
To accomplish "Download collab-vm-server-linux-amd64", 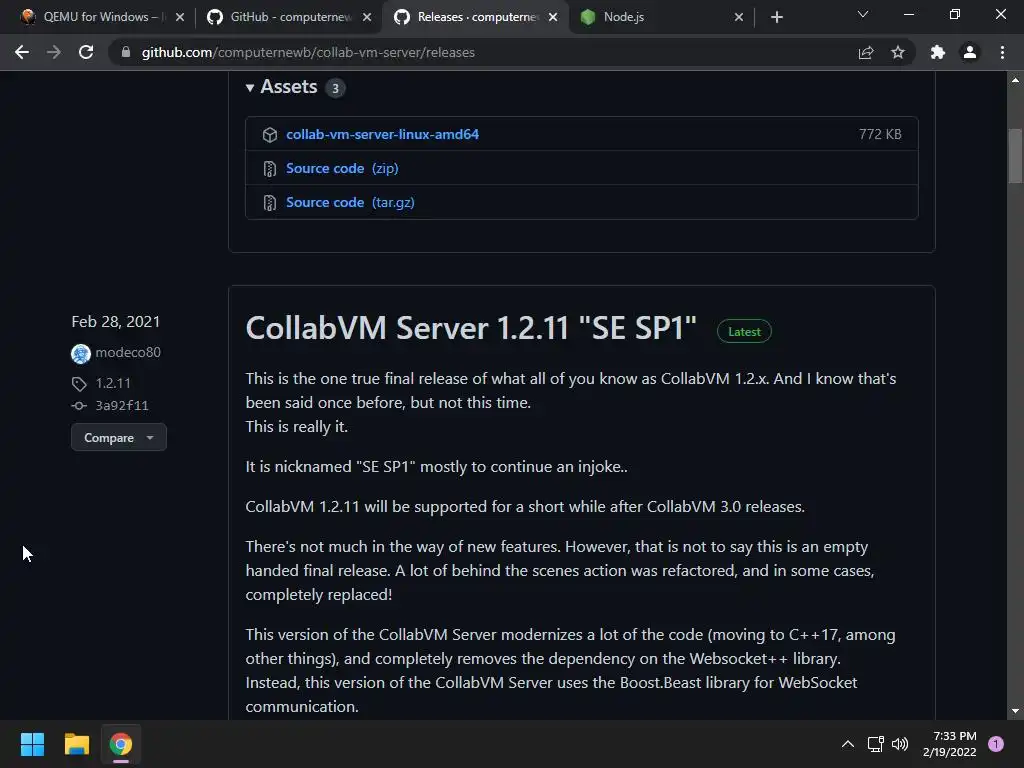I will point(382,134).
